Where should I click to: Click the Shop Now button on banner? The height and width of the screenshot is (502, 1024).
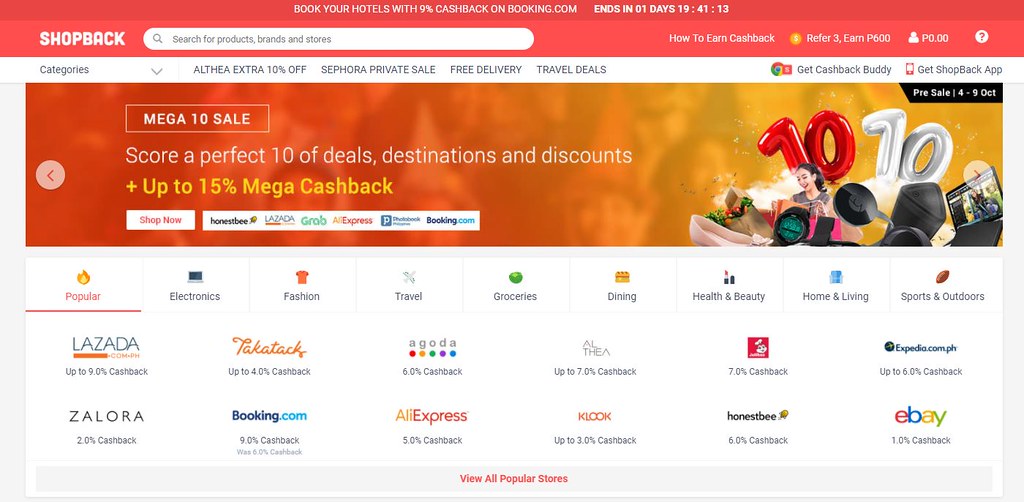point(161,220)
